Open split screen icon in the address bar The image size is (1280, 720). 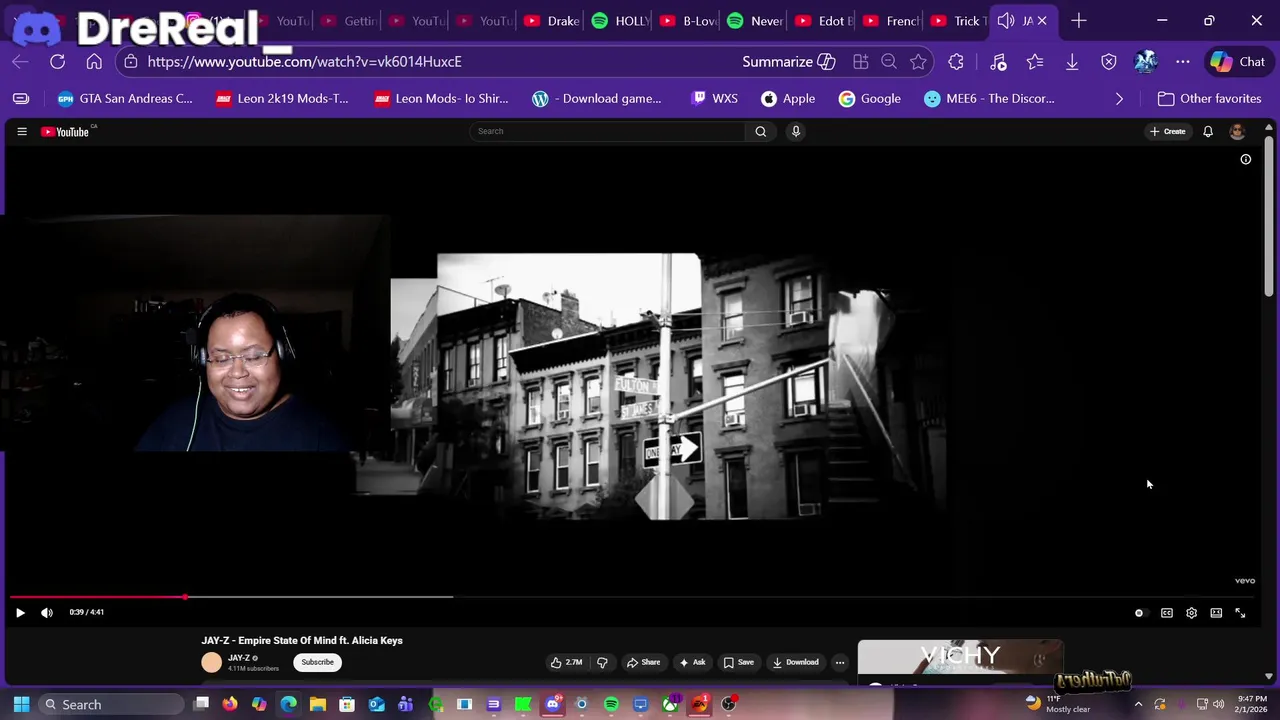(x=861, y=62)
